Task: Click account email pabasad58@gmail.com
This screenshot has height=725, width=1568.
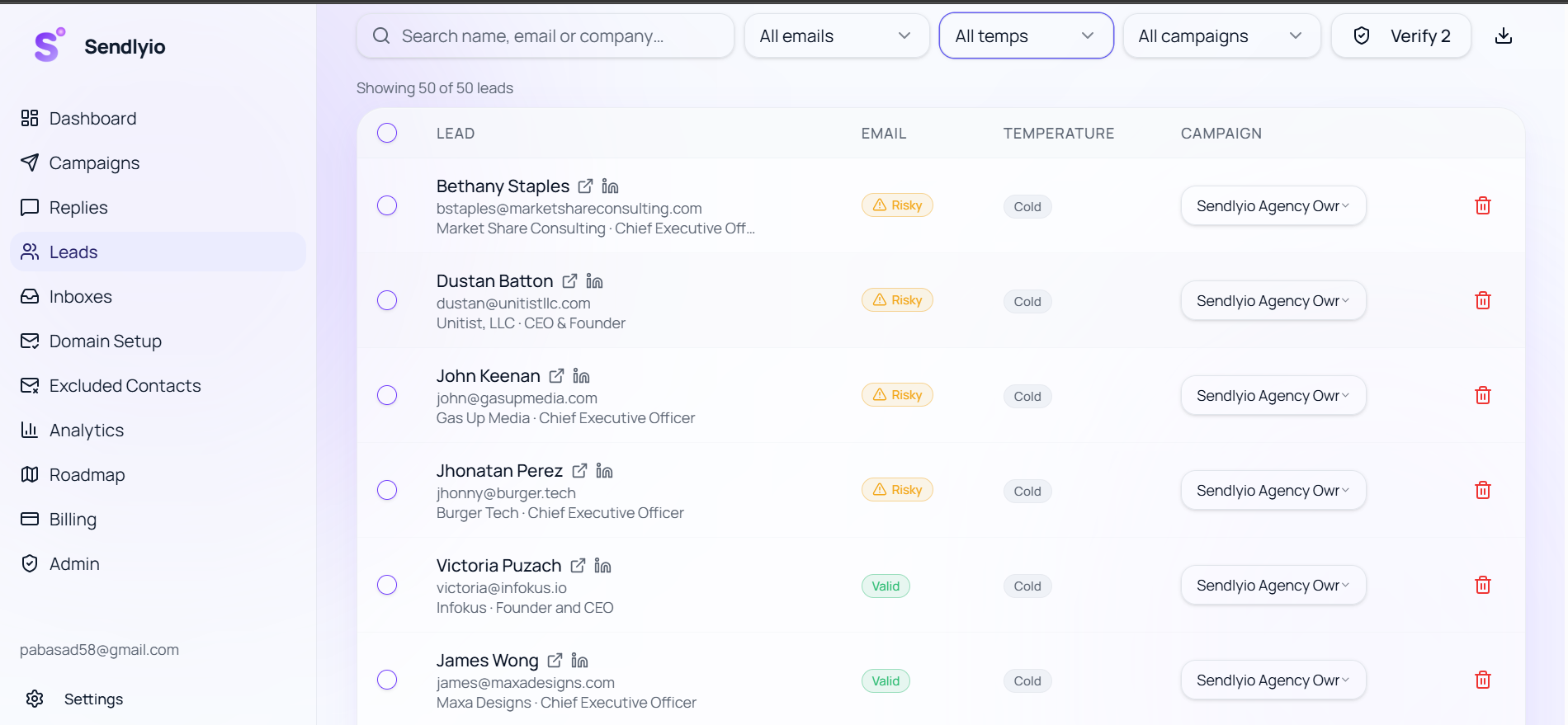Action: (99, 650)
